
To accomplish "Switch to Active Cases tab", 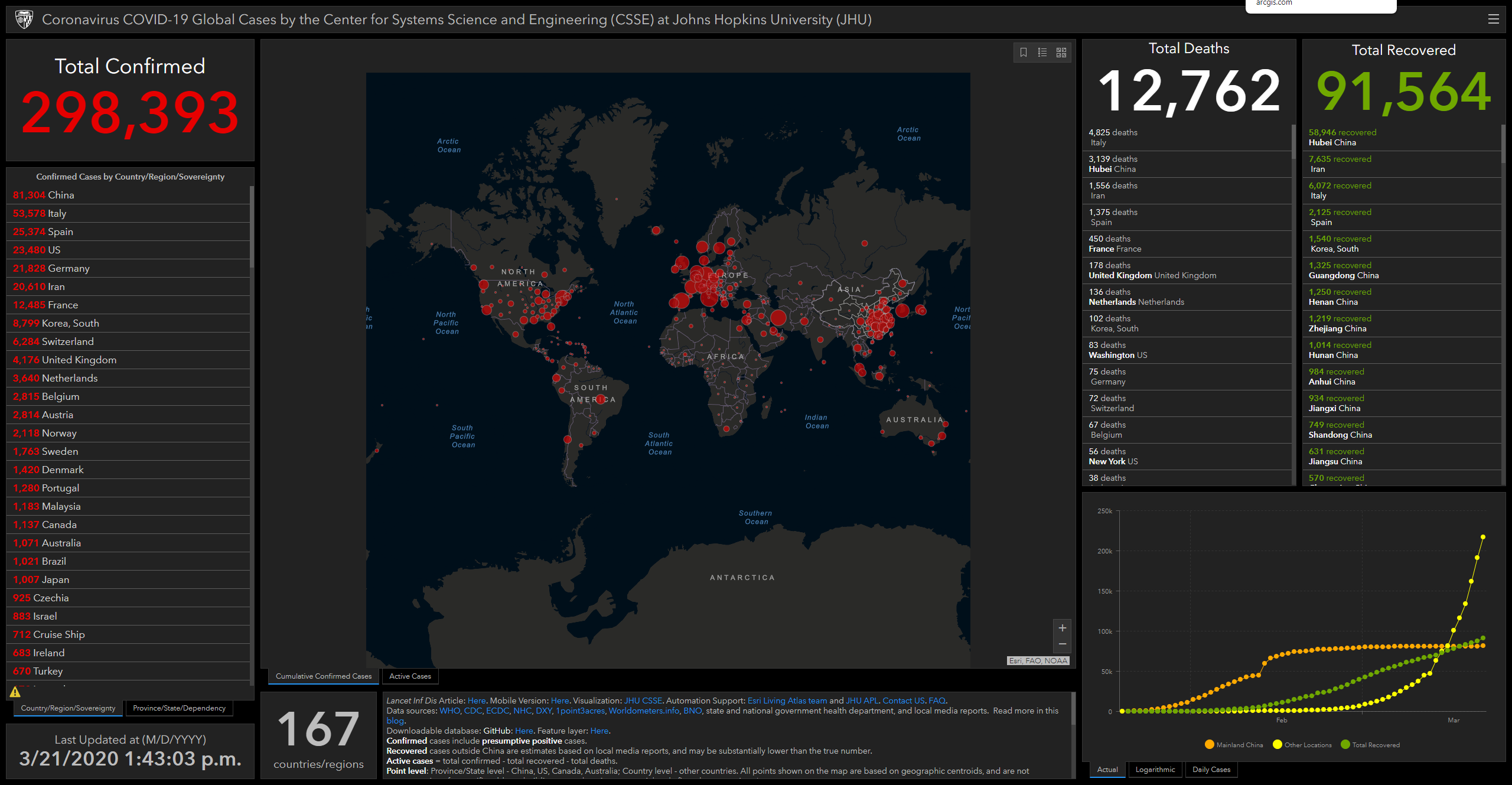I will [x=410, y=676].
